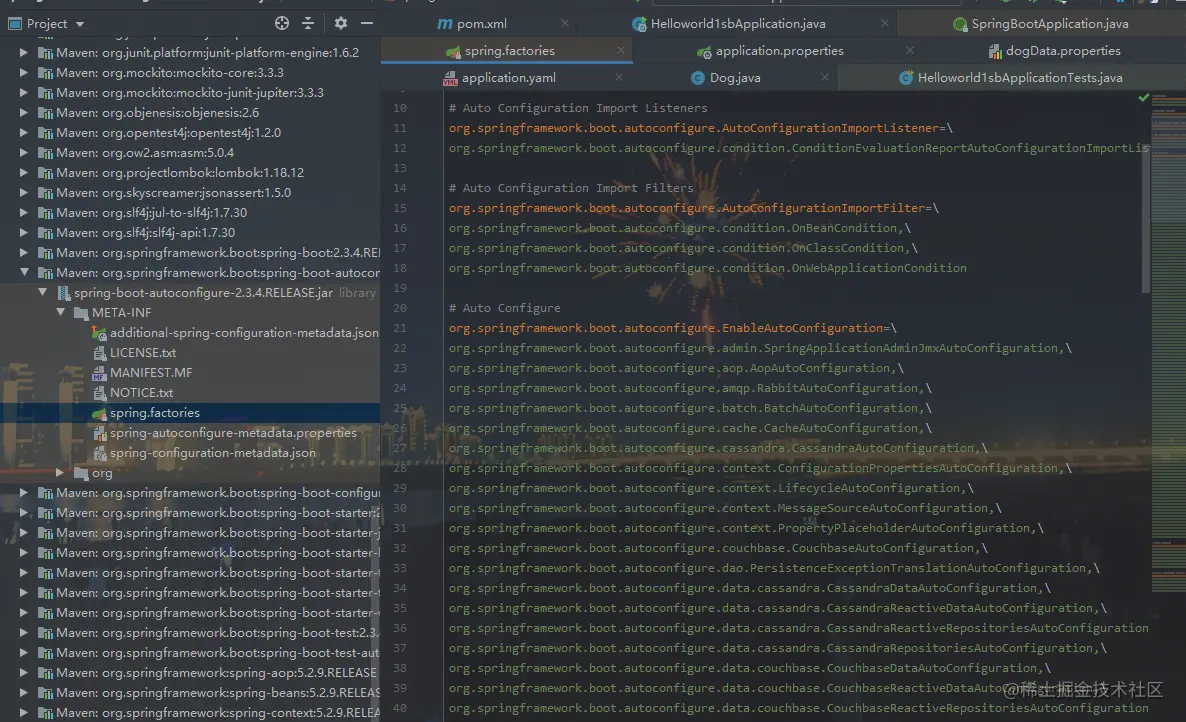Close the spring.factories tab
Image resolution: width=1186 pixels, height=722 pixels.
pyautogui.click(x=620, y=50)
